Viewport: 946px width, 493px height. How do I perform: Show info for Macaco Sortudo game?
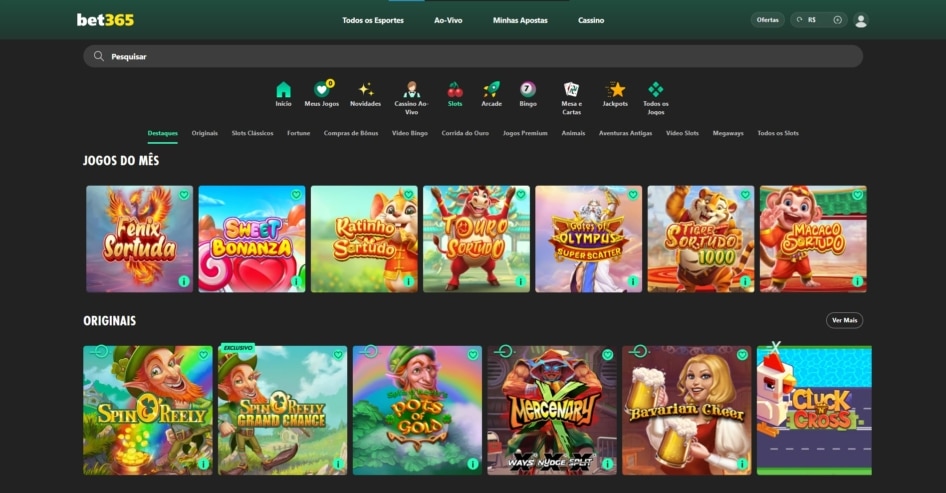point(857,281)
